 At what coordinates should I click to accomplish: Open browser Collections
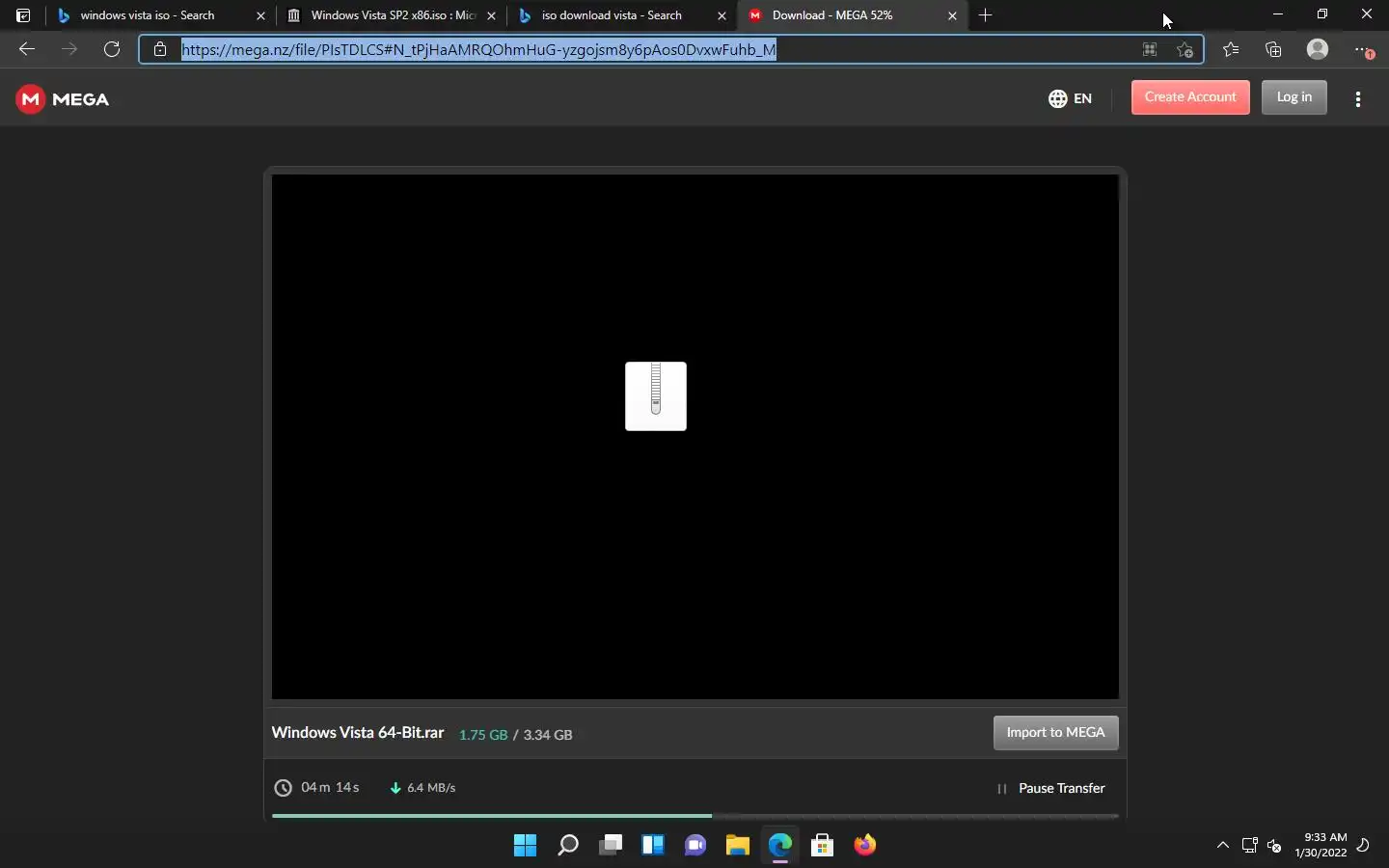tap(1273, 49)
